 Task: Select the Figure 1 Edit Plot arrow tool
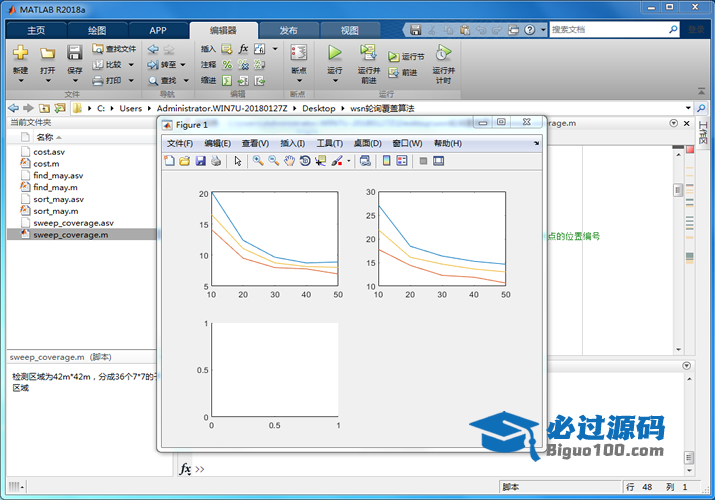pyautogui.click(x=238, y=161)
